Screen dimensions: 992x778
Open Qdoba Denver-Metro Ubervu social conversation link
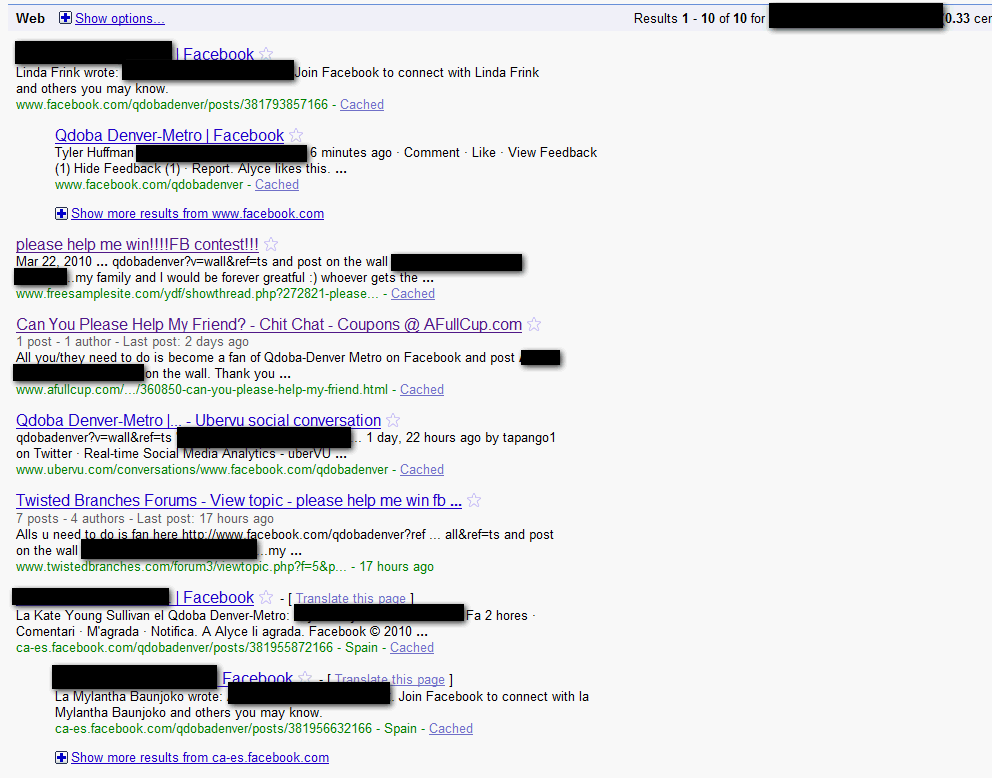198,420
